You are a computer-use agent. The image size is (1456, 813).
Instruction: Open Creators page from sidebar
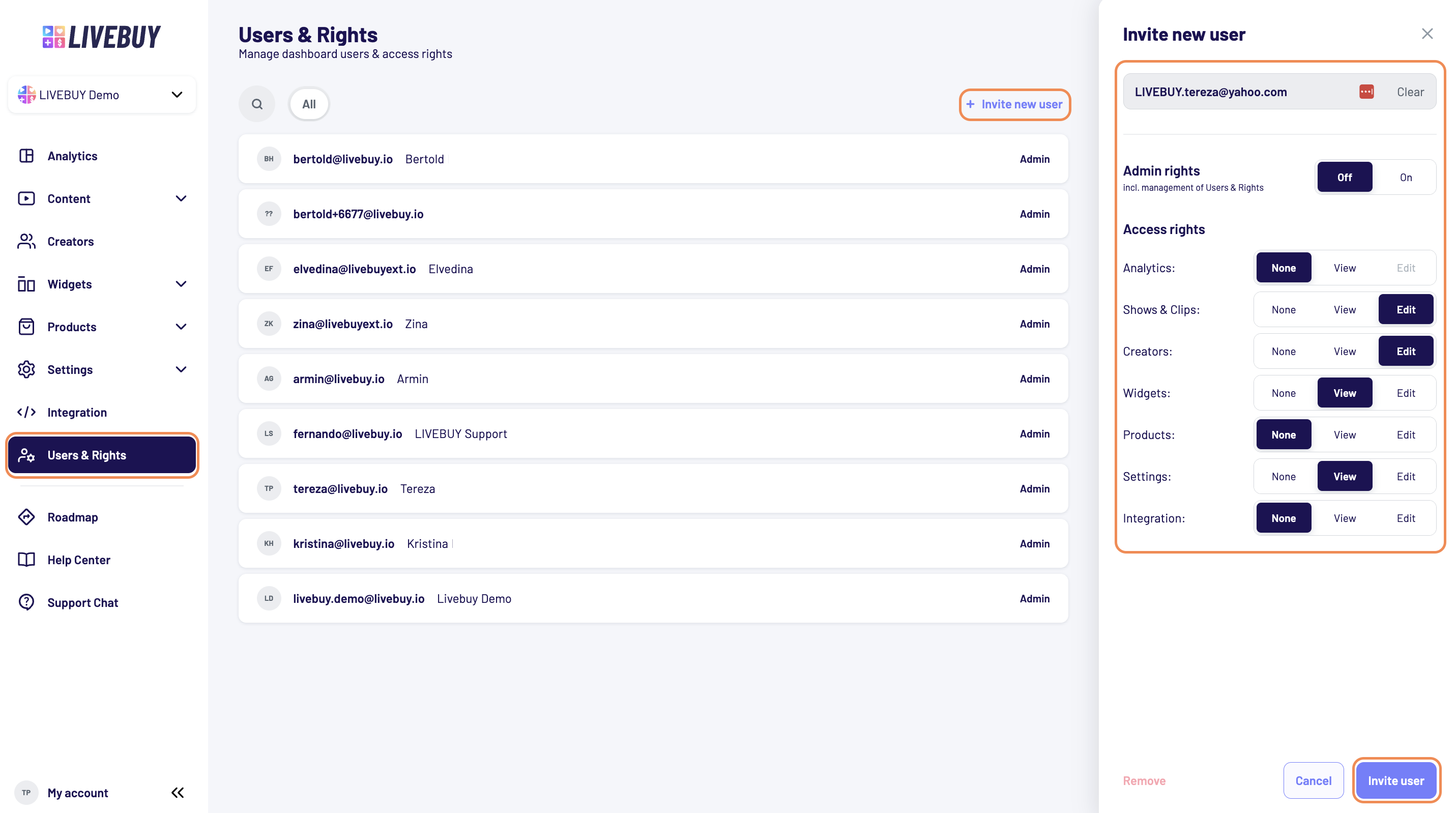pos(102,242)
